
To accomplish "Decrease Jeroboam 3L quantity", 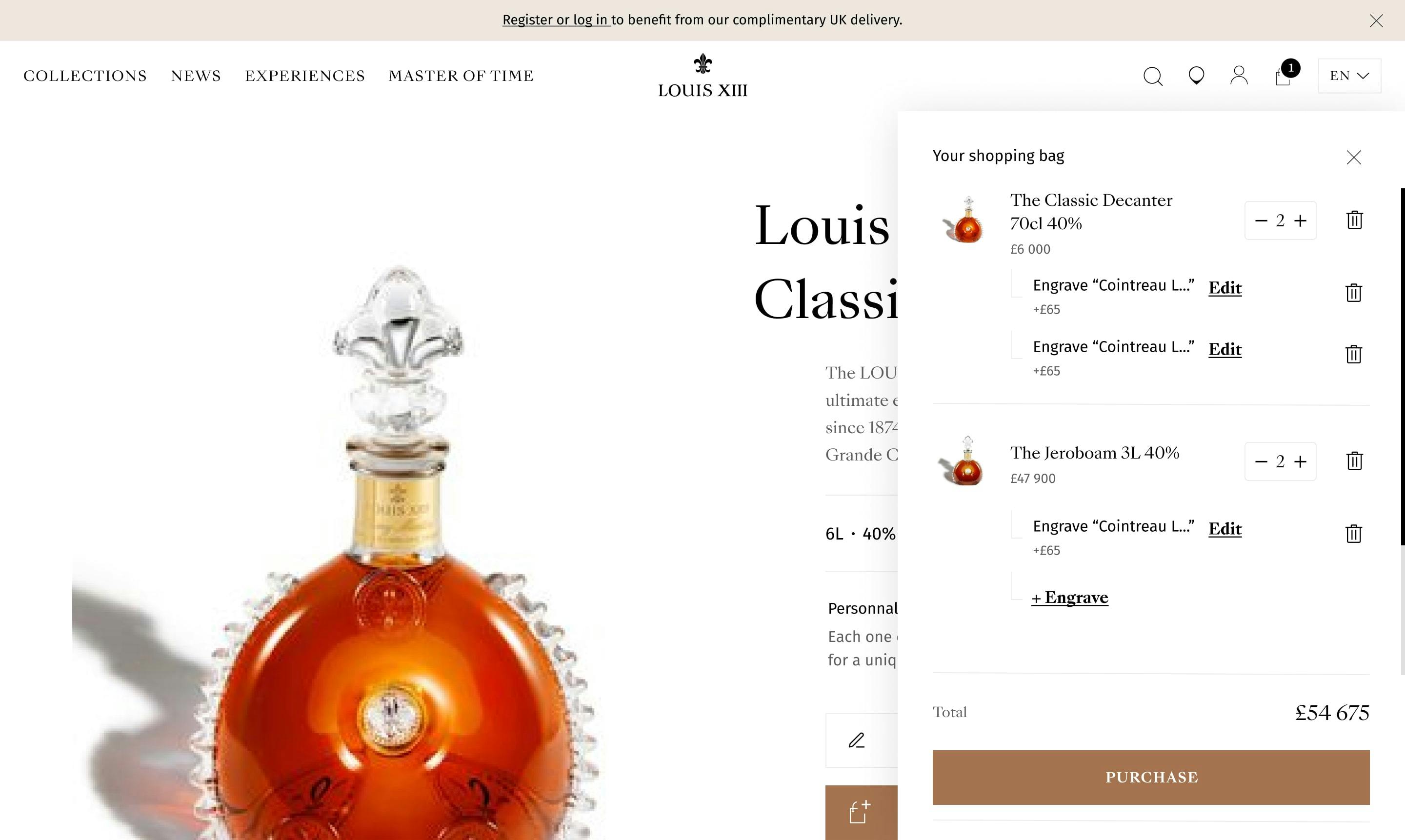I will pos(1261,462).
